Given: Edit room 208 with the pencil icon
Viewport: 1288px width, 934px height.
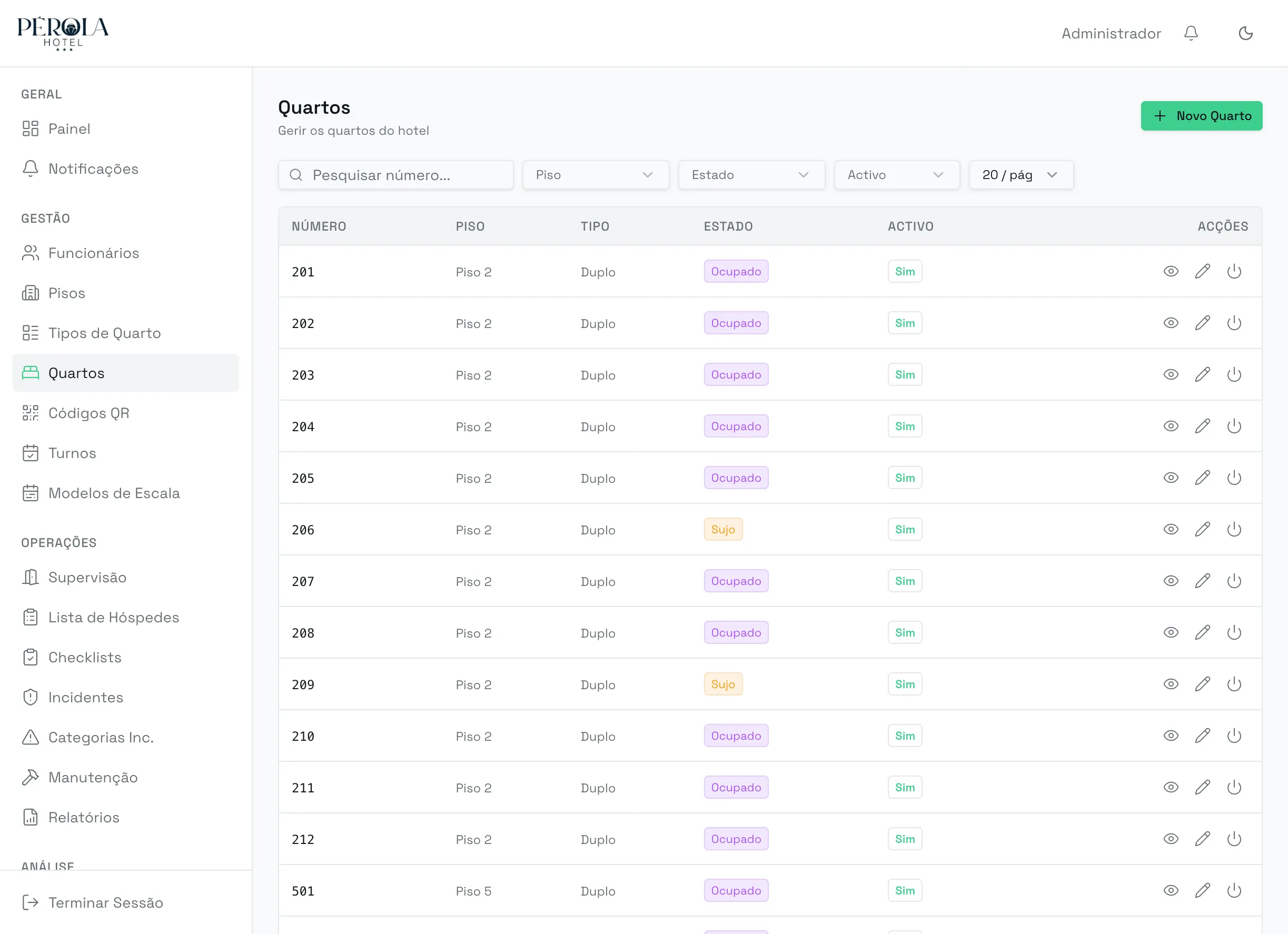Looking at the screenshot, I should 1202,632.
